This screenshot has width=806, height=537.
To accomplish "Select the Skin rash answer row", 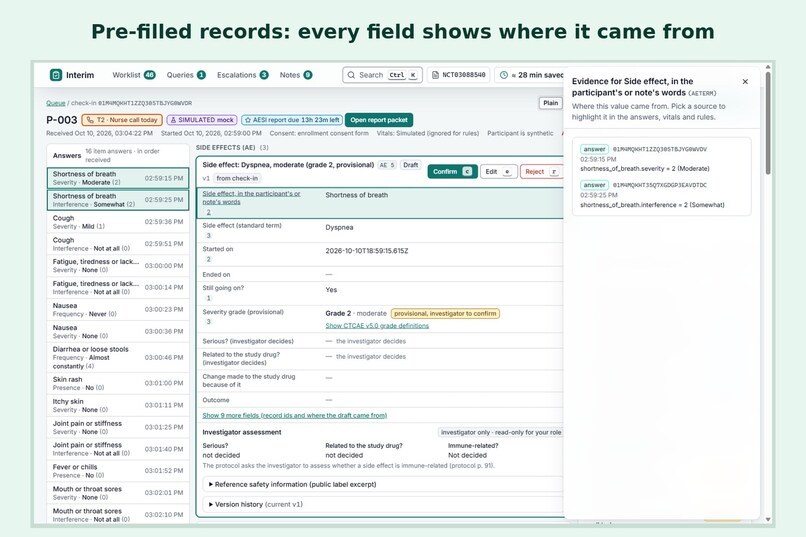I will 118,383.
